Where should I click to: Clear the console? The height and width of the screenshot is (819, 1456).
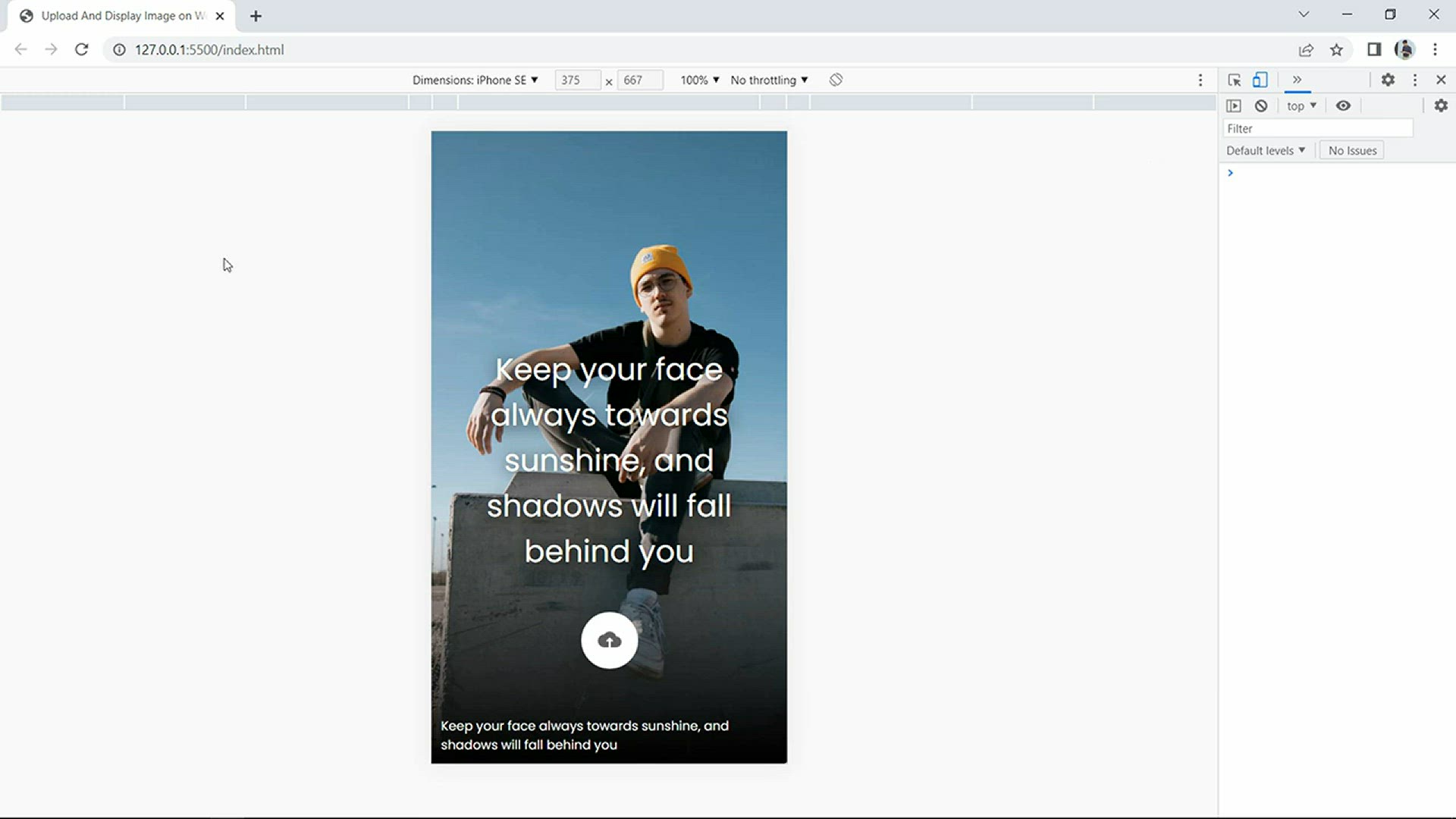[1261, 105]
